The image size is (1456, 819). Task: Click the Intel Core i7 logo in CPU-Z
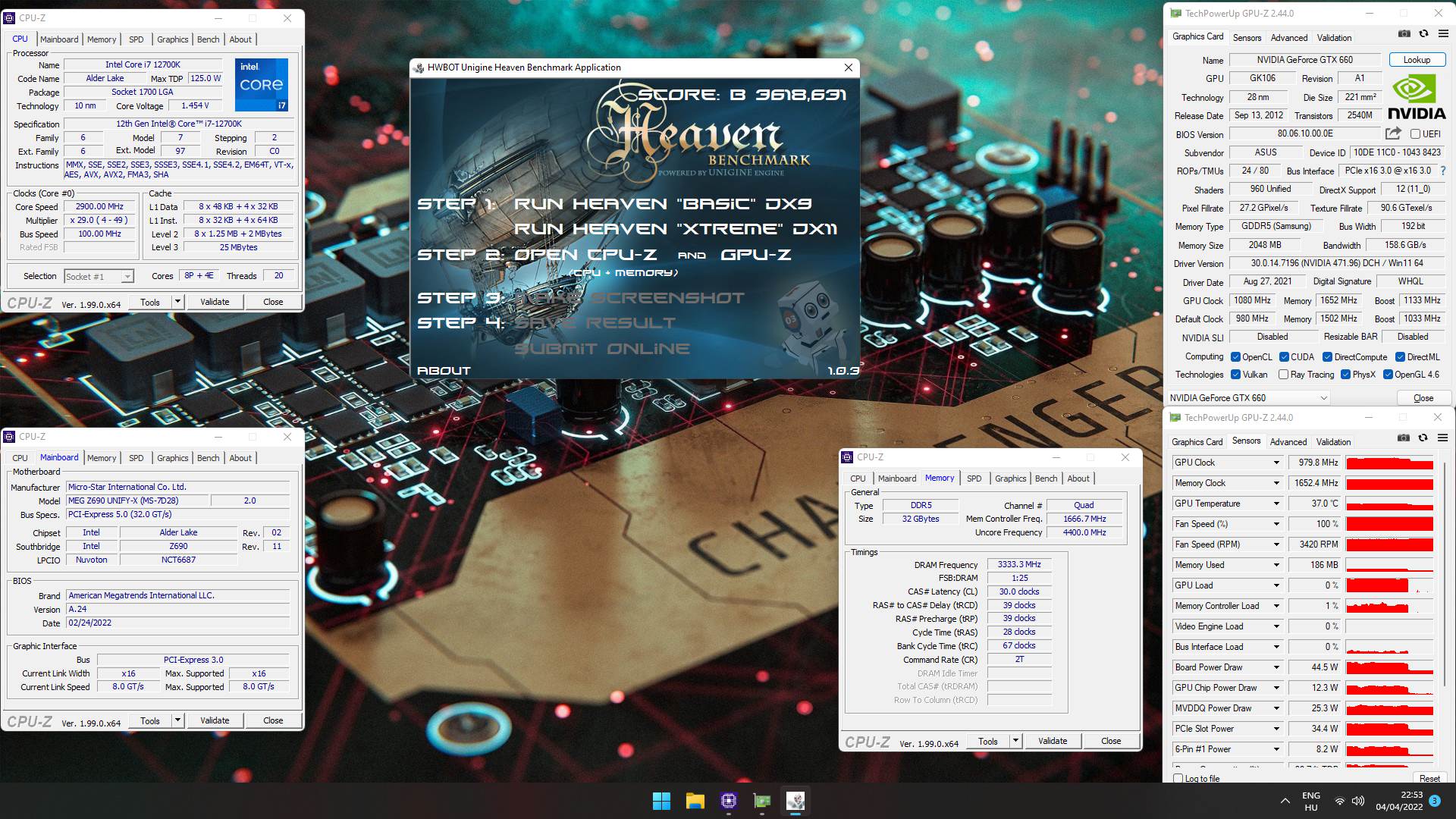click(x=262, y=84)
